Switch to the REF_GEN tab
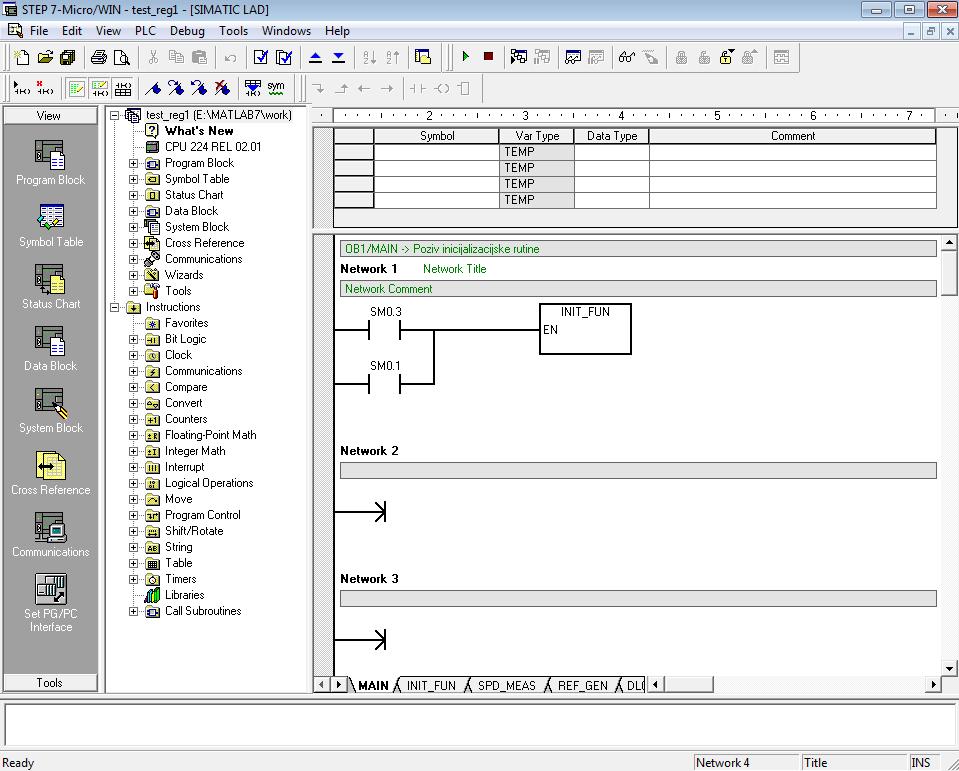The image size is (959, 771). pos(582,685)
